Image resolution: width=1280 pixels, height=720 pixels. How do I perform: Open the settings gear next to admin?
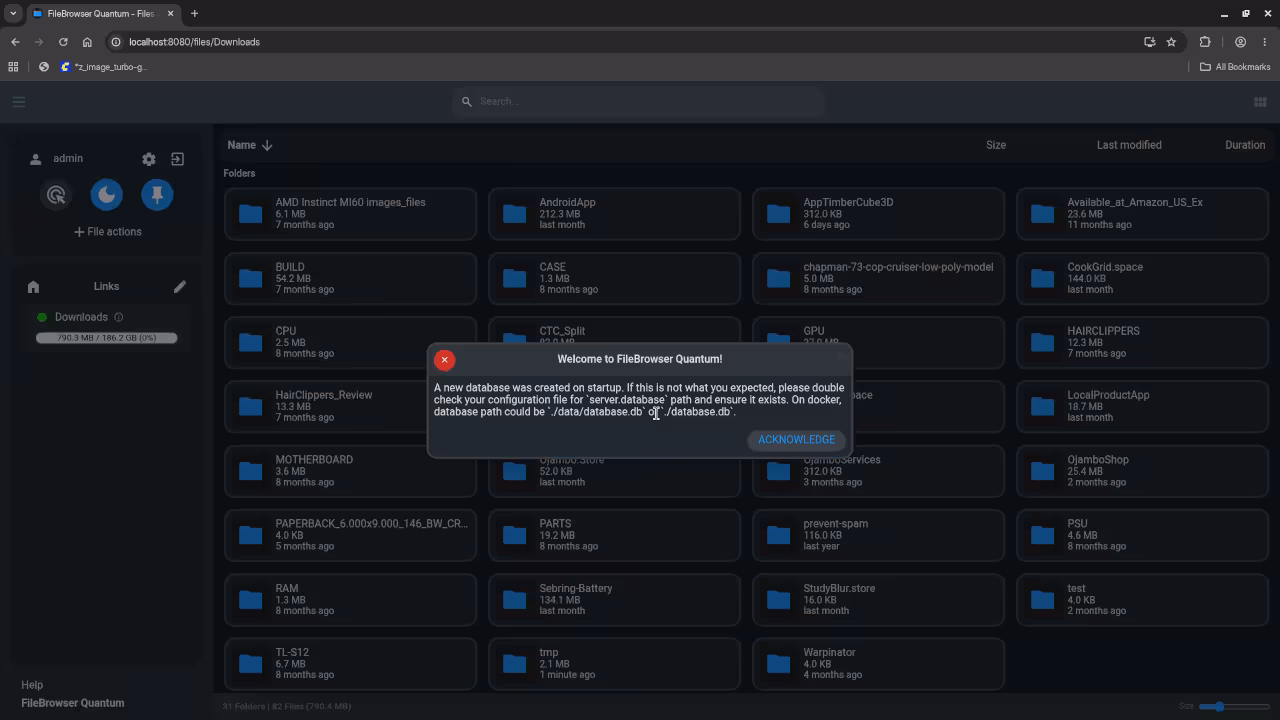coord(149,159)
